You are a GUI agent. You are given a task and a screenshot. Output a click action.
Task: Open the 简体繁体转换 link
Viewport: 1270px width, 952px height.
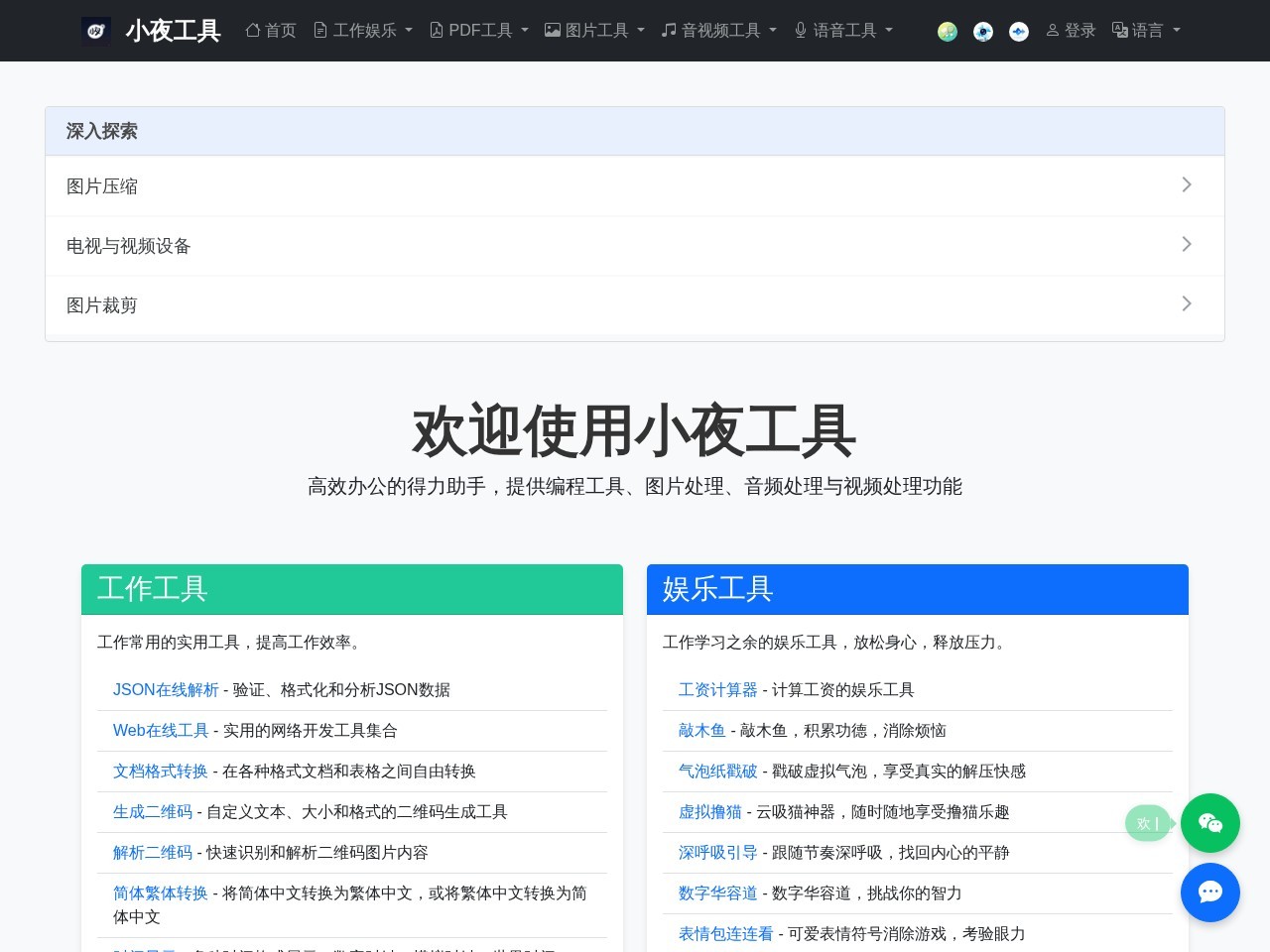pos(161,893)
